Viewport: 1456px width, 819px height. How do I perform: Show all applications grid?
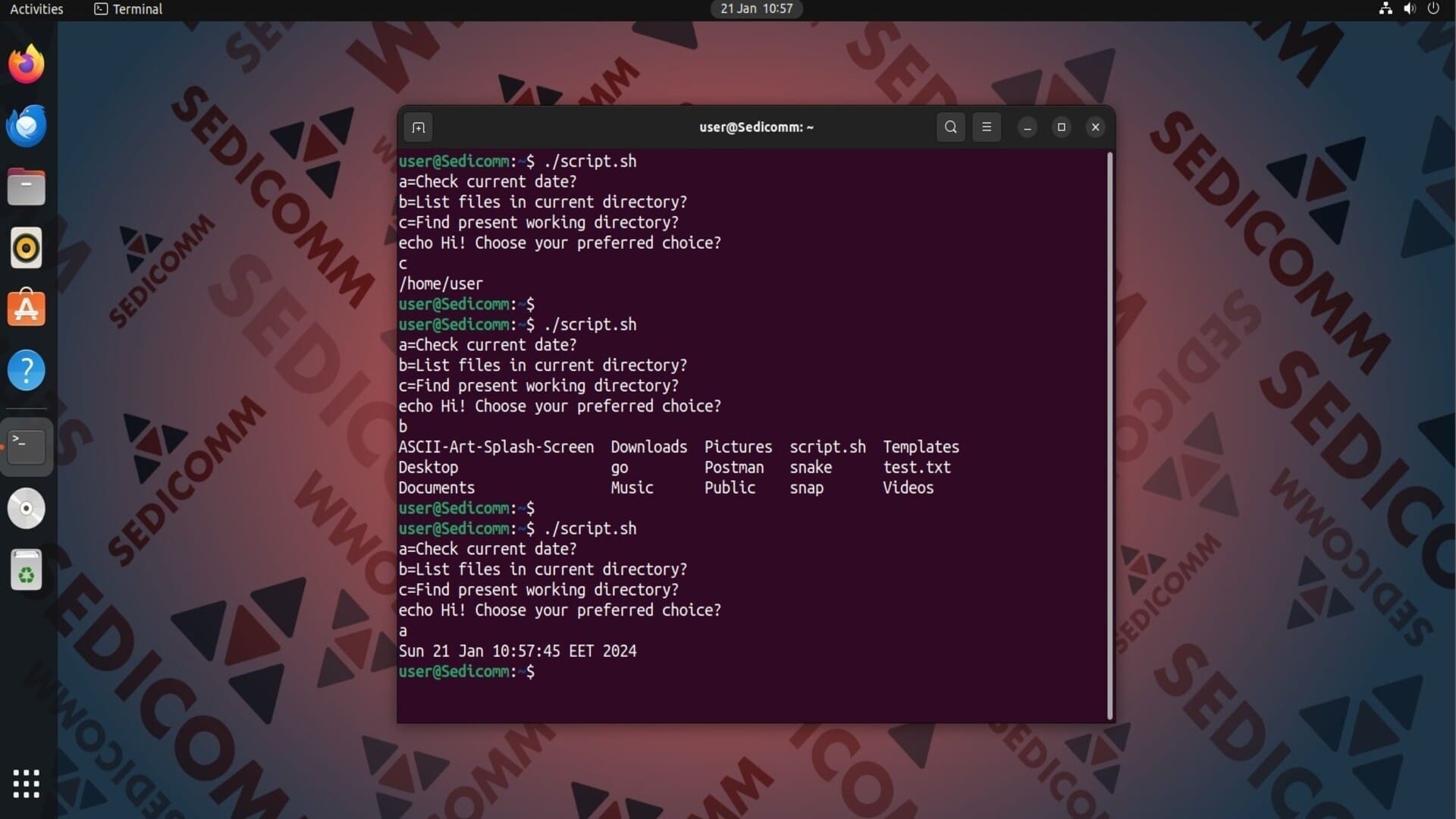(x=27, y=783)
